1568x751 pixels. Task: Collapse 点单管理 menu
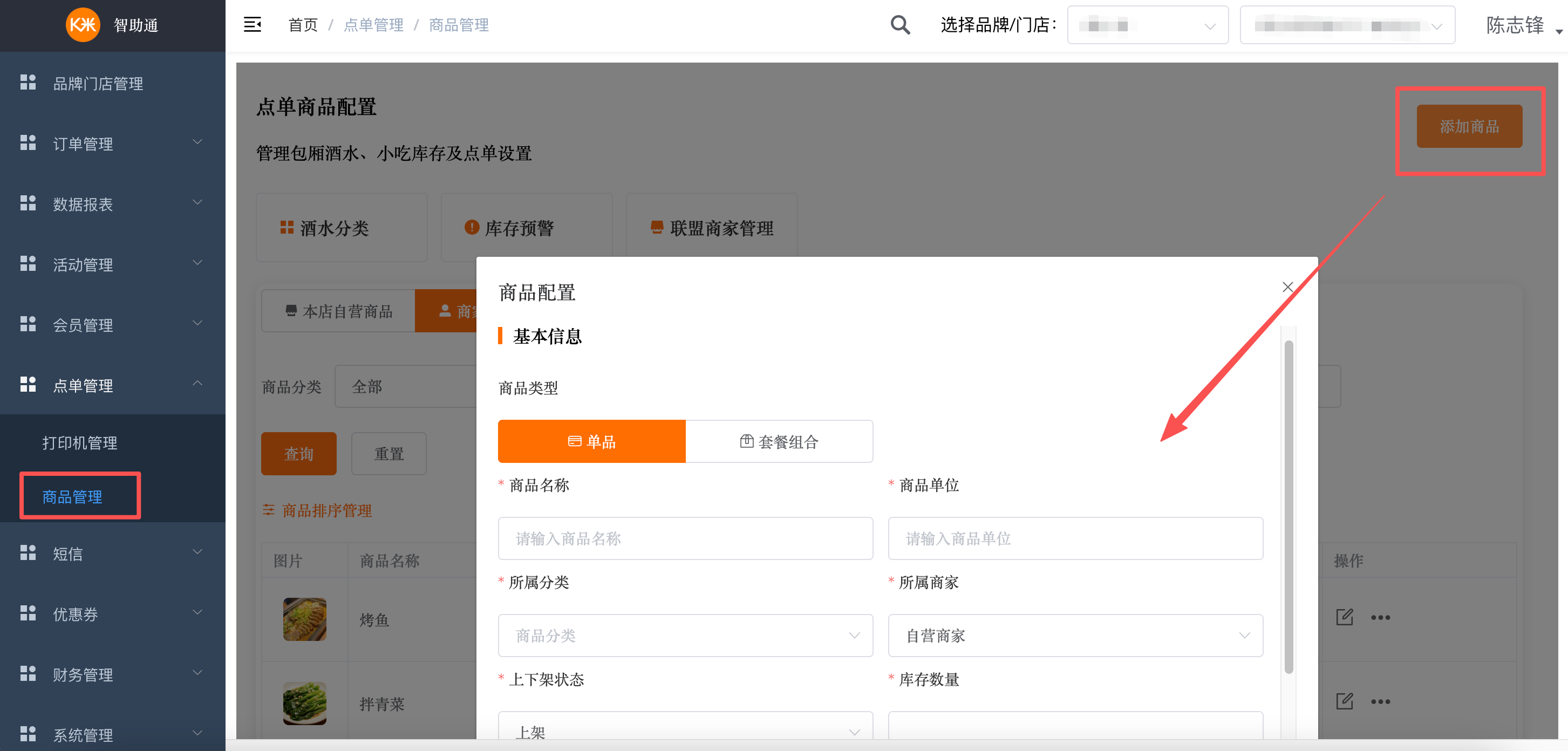(x=197, y=384)
